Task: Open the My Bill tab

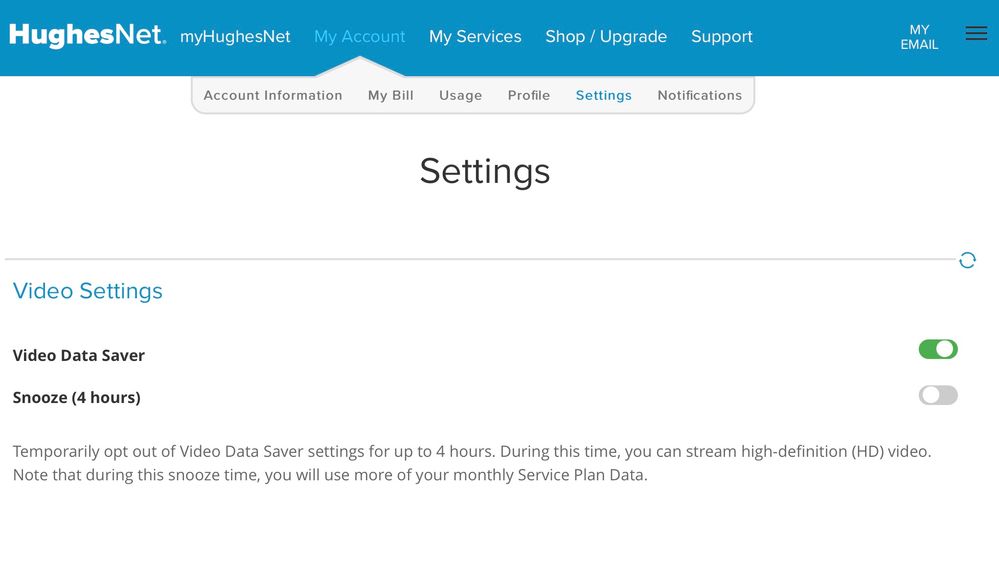Action: 390,96
